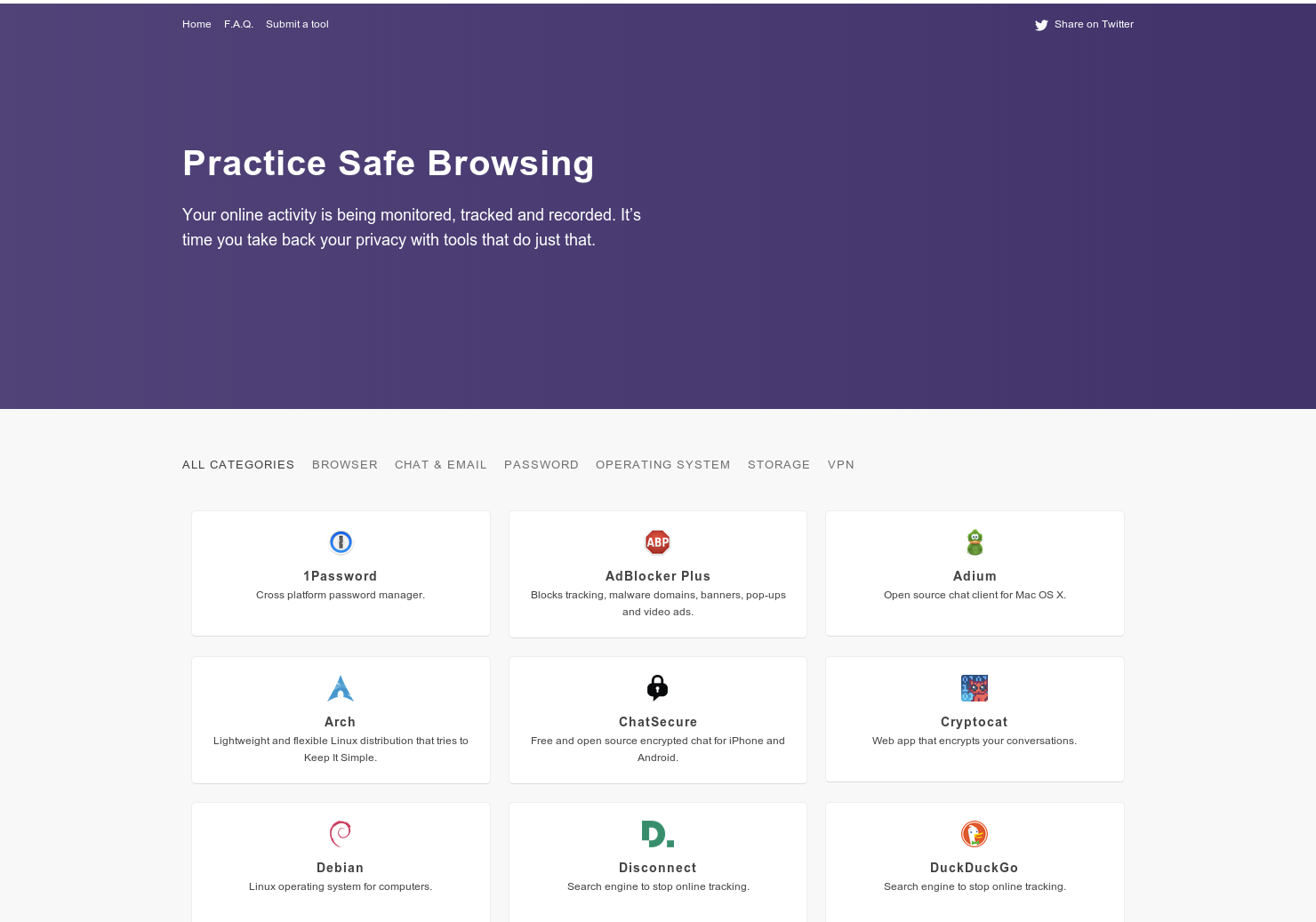Click the Disconnect green D icon

tap(658, 833)
